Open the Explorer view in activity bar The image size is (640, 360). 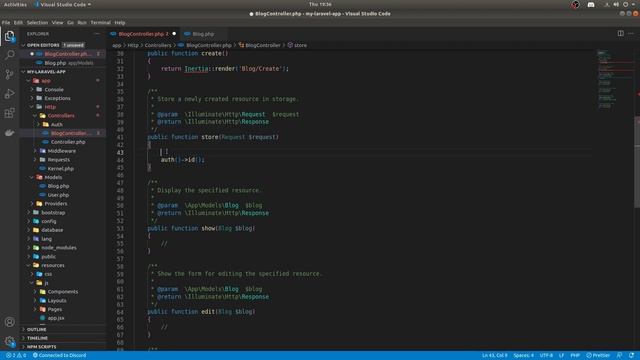click(9, 36)
